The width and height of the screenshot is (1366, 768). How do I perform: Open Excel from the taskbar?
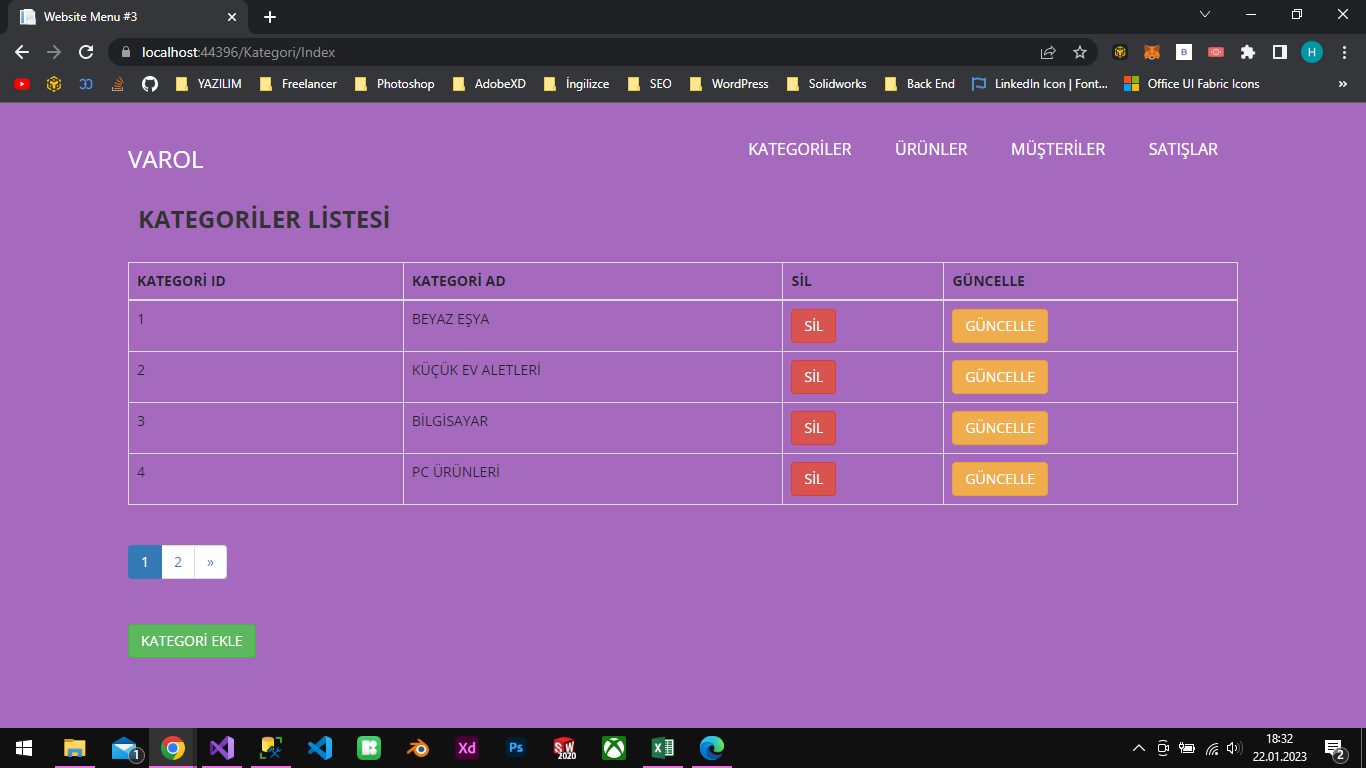(662, 747)
